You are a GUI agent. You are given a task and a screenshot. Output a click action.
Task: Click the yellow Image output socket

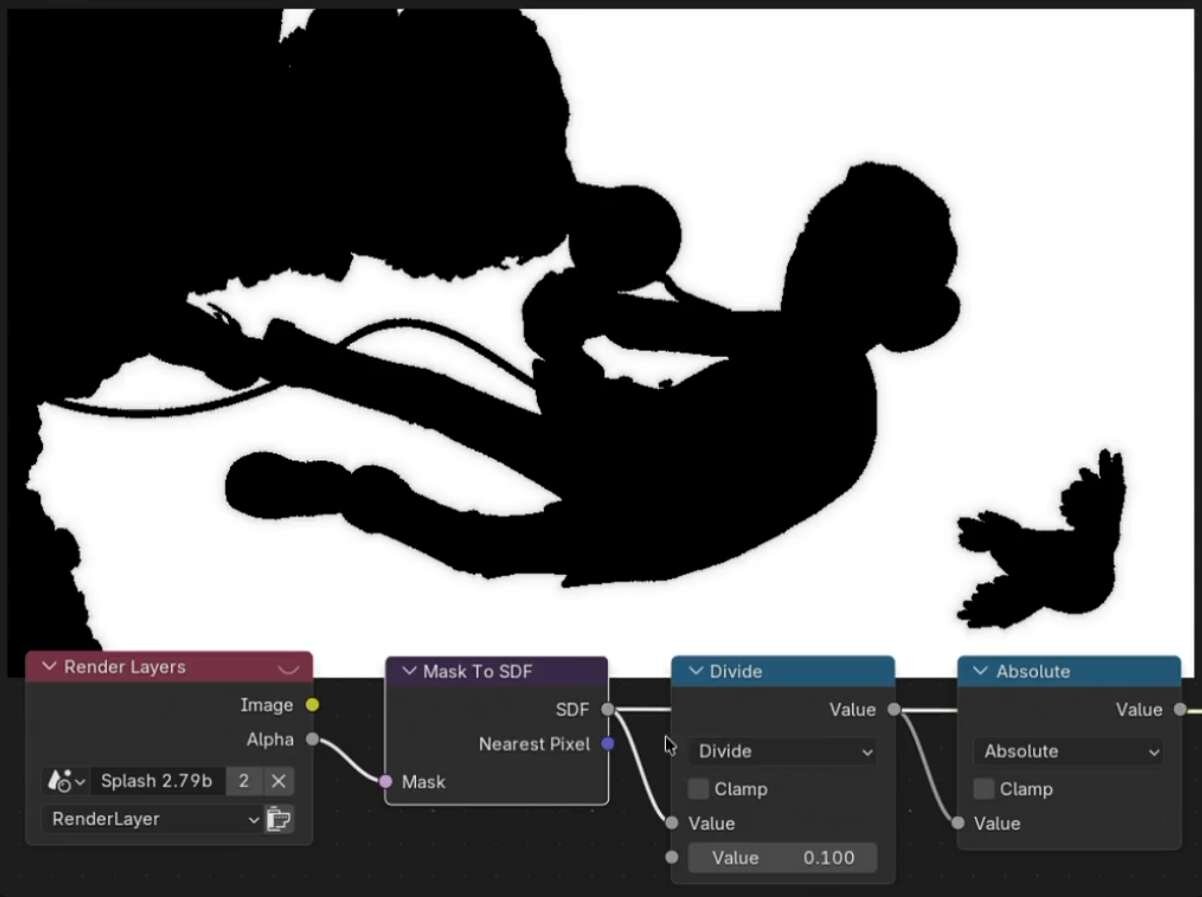point(312,705)
